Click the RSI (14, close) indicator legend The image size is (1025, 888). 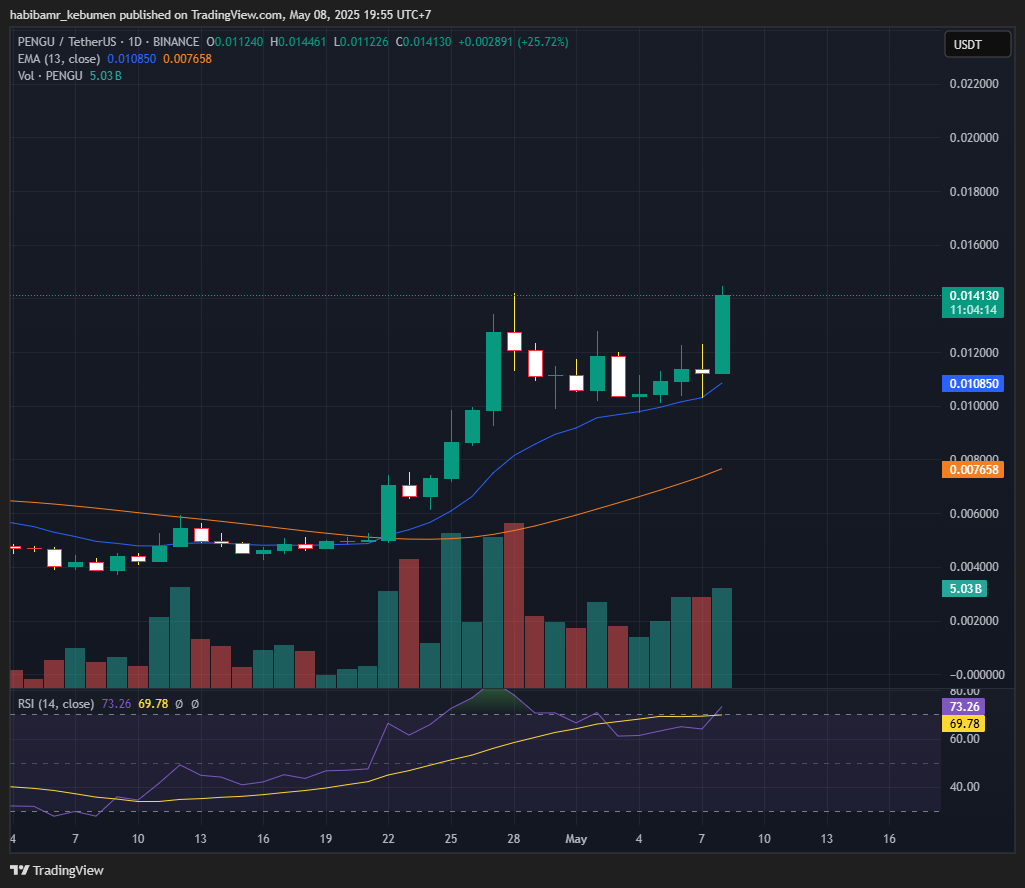(x=56, y=704)
